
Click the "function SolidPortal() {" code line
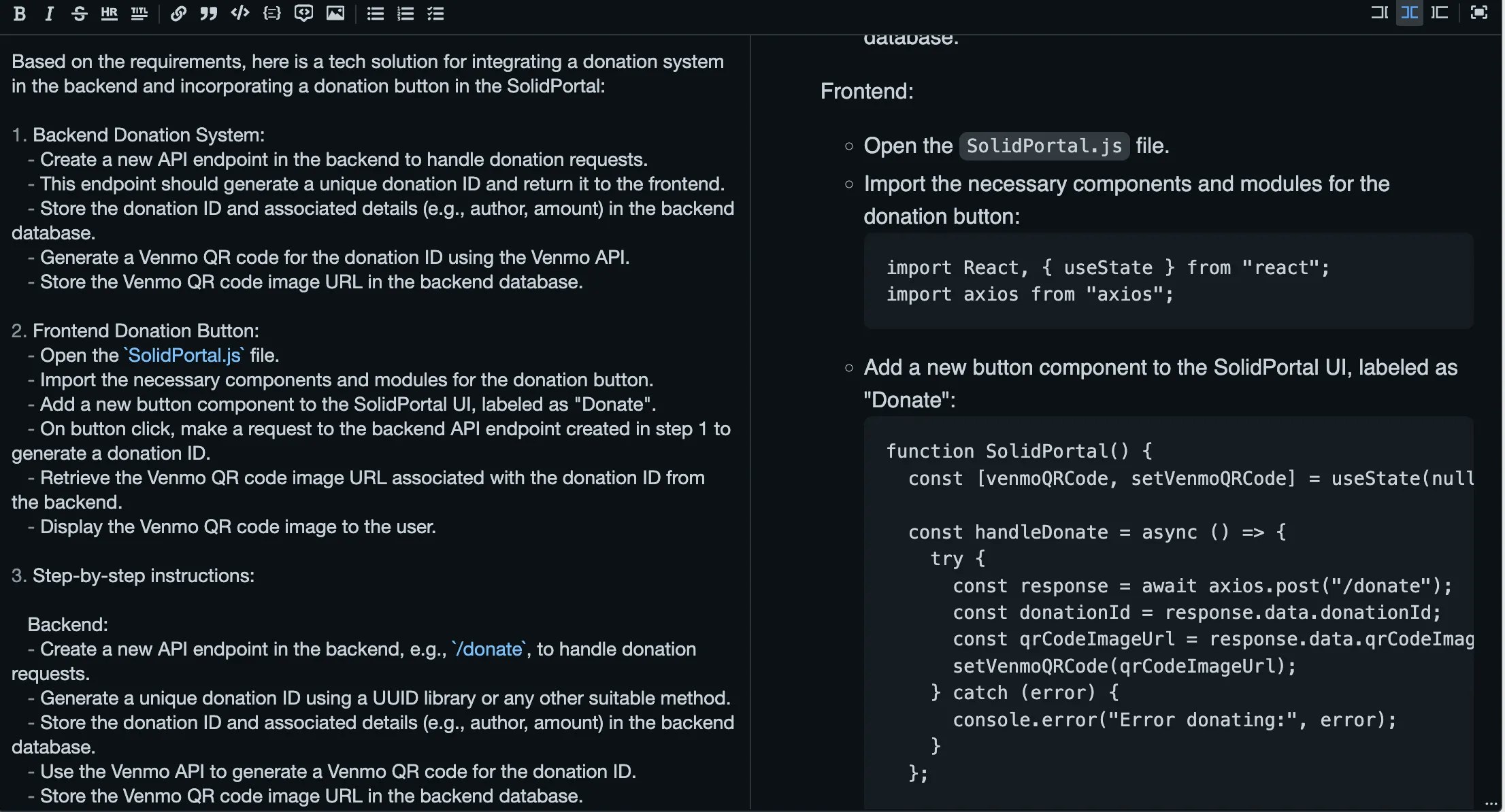1019,452
